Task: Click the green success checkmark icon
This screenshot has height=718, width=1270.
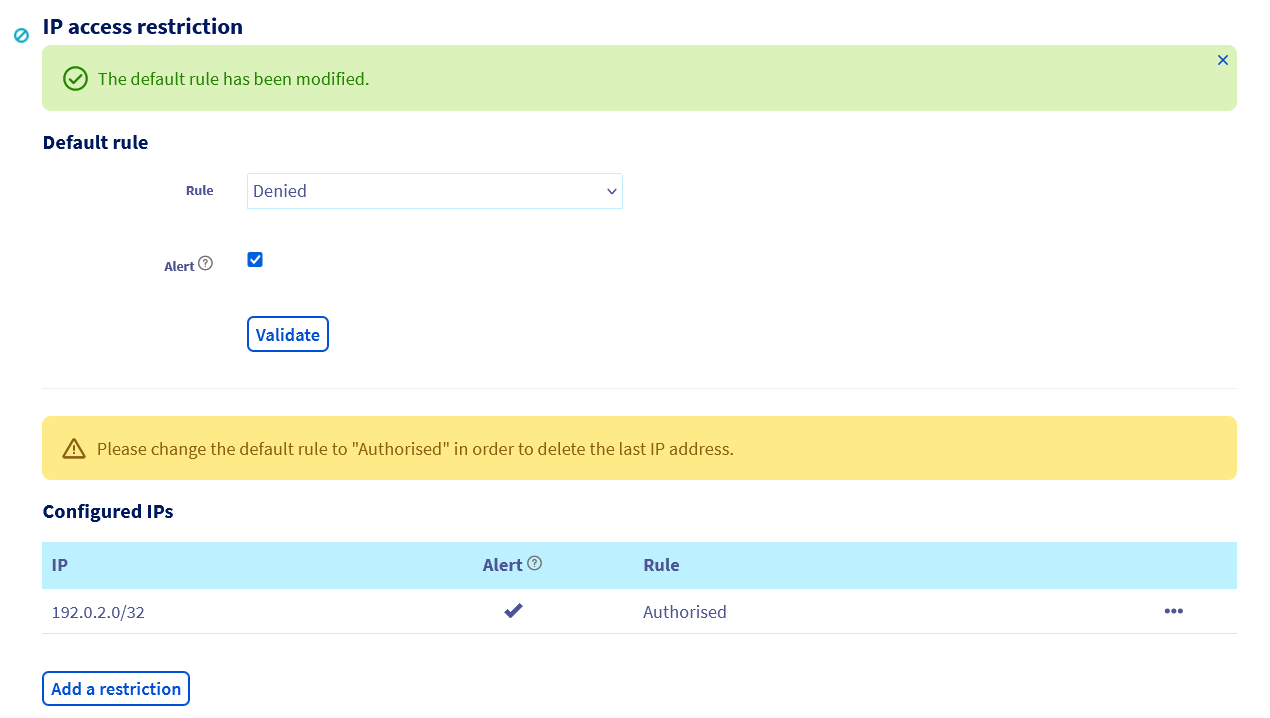Action: (75, 79)
